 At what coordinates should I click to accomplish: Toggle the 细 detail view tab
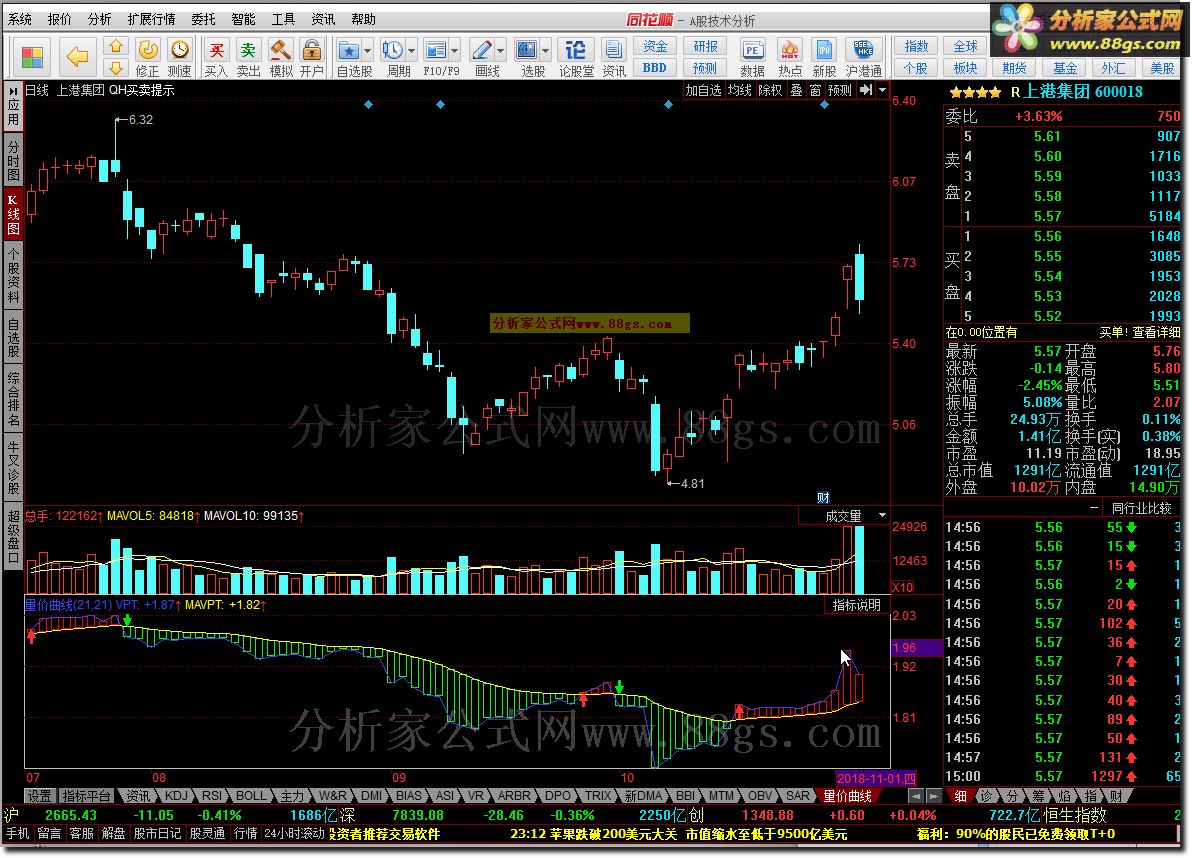(x=961, y=796)
